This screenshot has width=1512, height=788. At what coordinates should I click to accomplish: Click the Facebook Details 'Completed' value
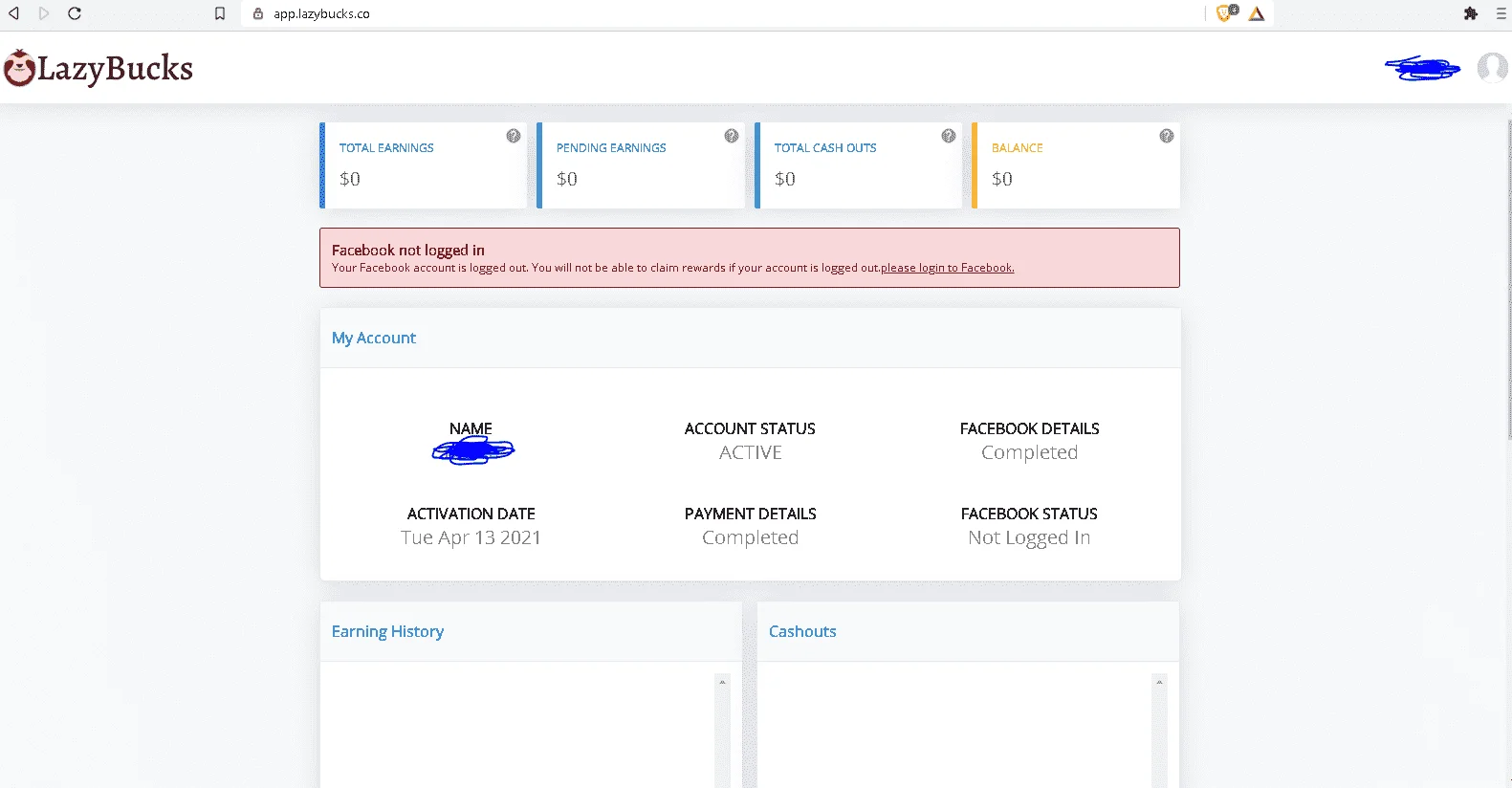1029,452
